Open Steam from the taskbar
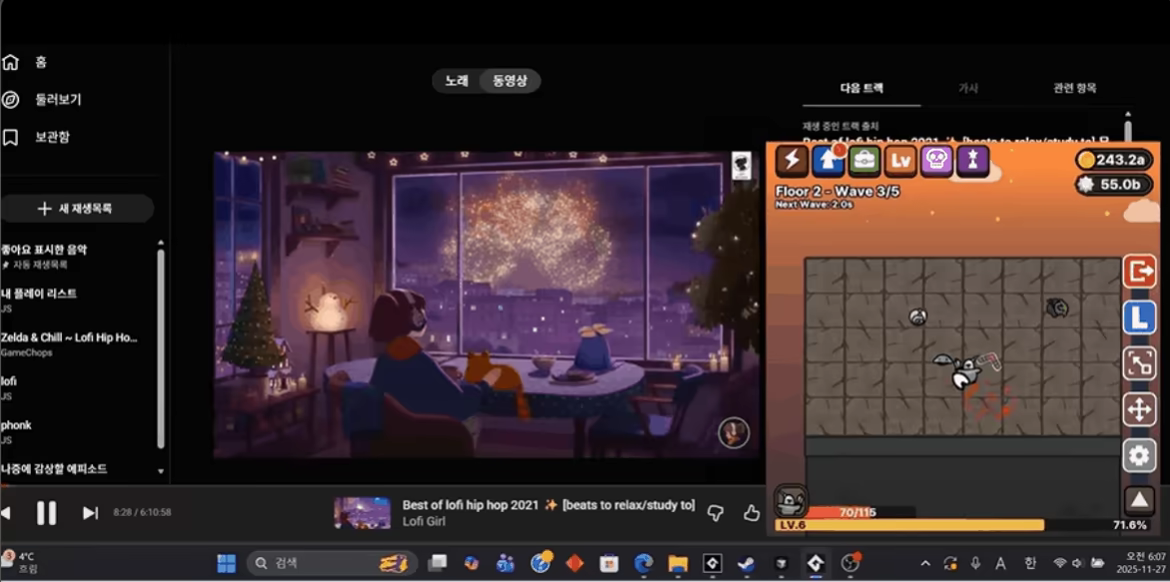The image size is (1170, 582). pos(745,563)
